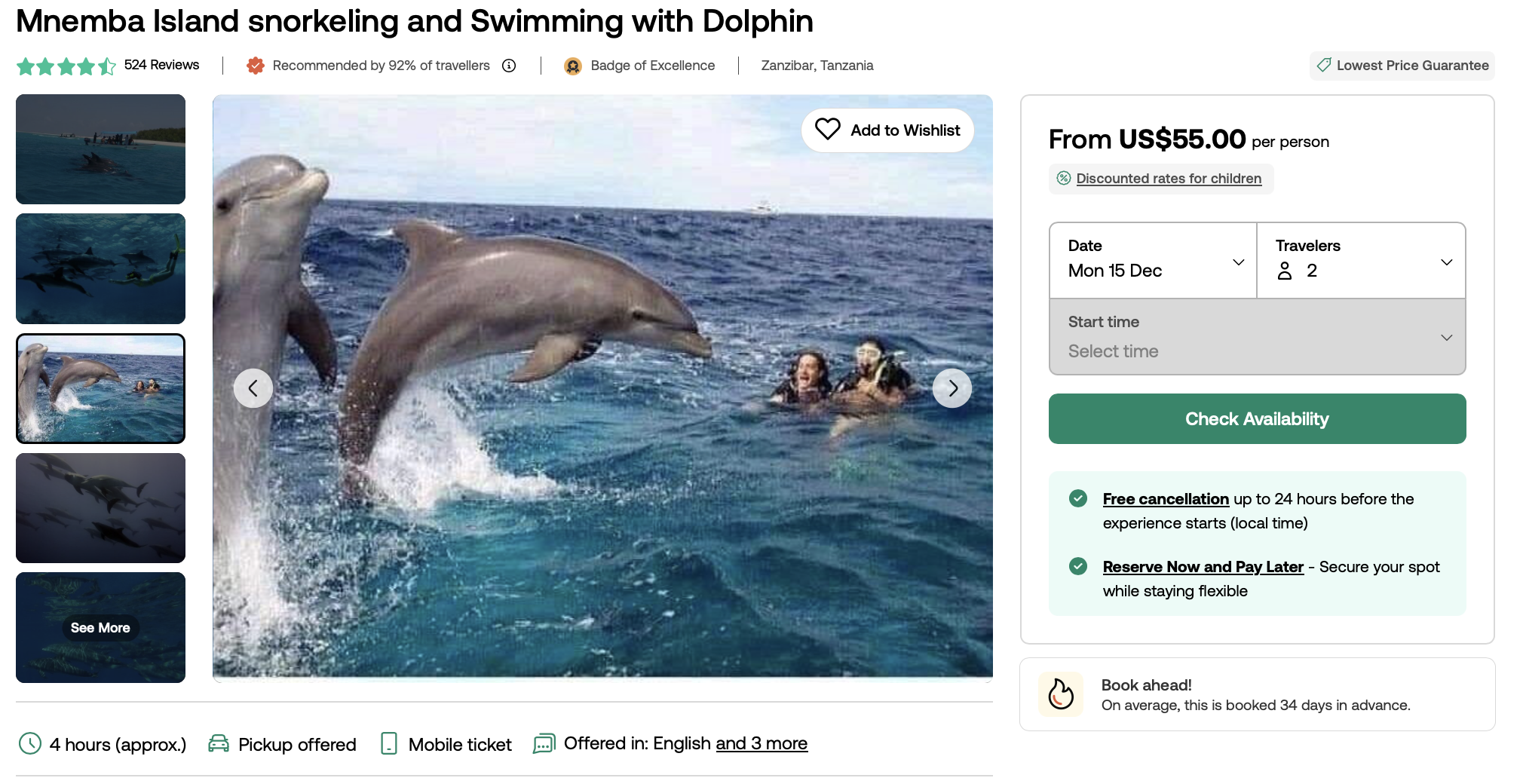Expand the Travelers selector
The image size is (1523, 784).
pyautogui.click(x=1362, y=261)
